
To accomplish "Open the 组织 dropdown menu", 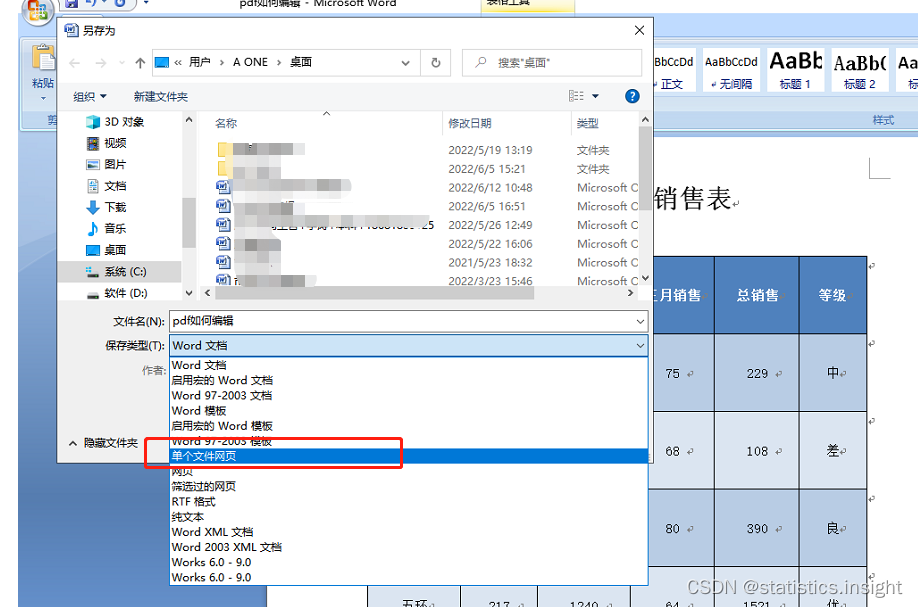I will 90,96.
